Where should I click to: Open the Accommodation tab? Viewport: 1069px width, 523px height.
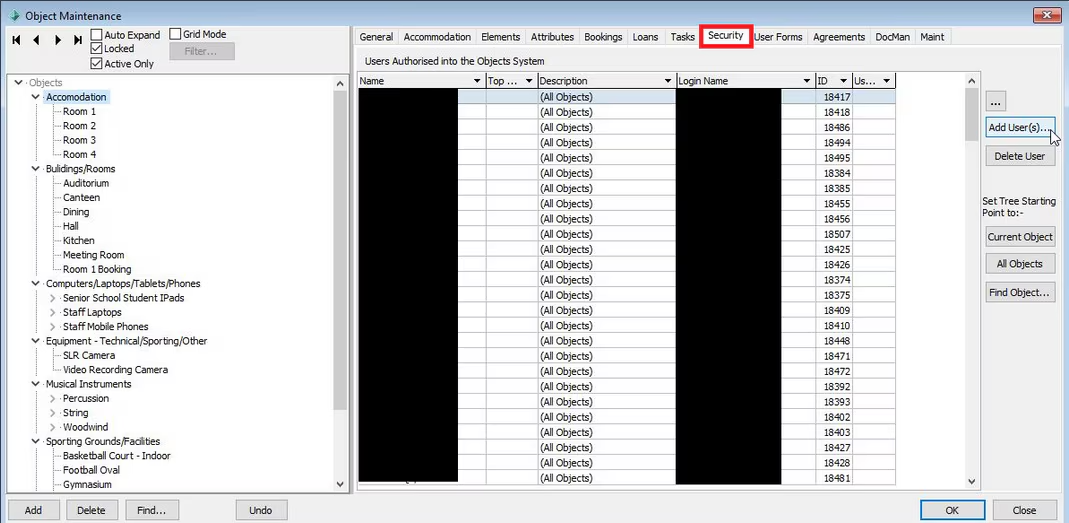tap(437, 37)
